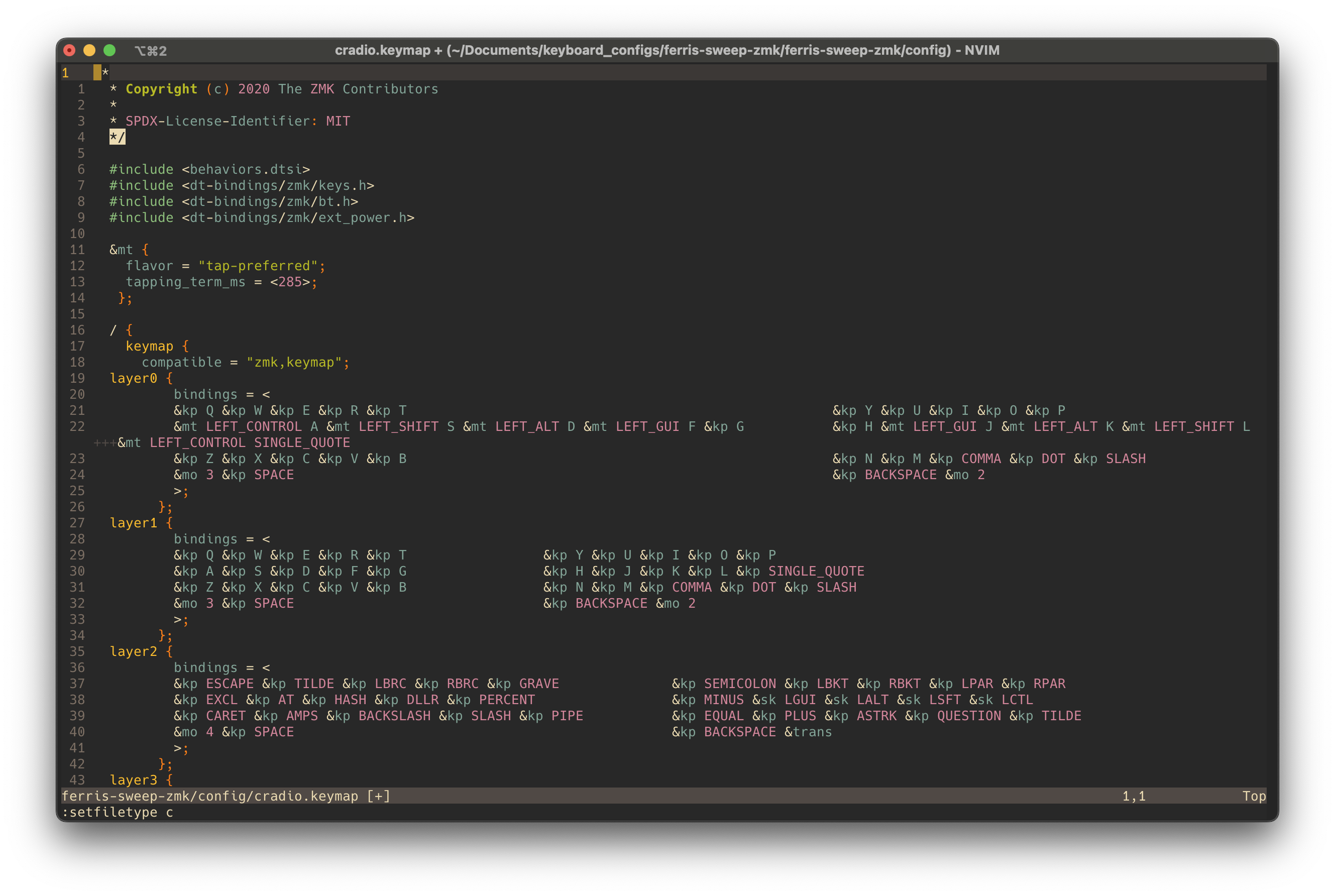Click the ESCAPE keycode in layer2
Viewport: 1335px width, 896px height.
pos(229,684)
